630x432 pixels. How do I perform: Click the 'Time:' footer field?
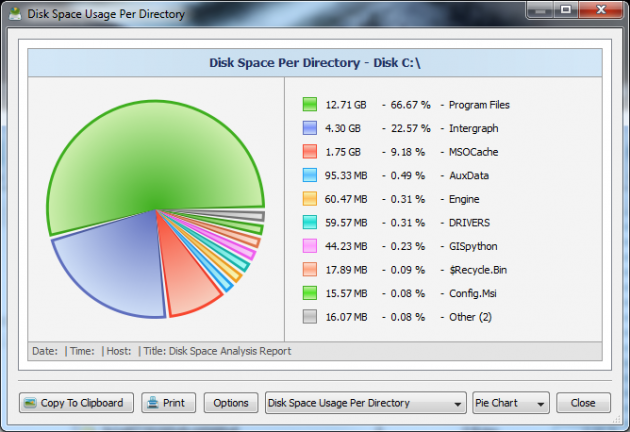click(82, 351)
